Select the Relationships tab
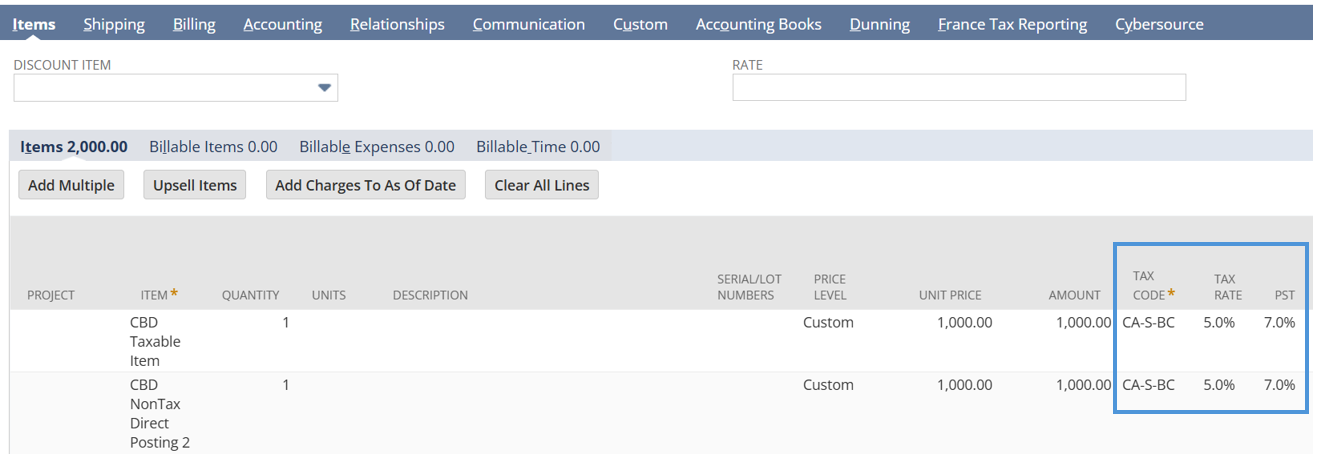1317x463 pixels. pos(397,24)
